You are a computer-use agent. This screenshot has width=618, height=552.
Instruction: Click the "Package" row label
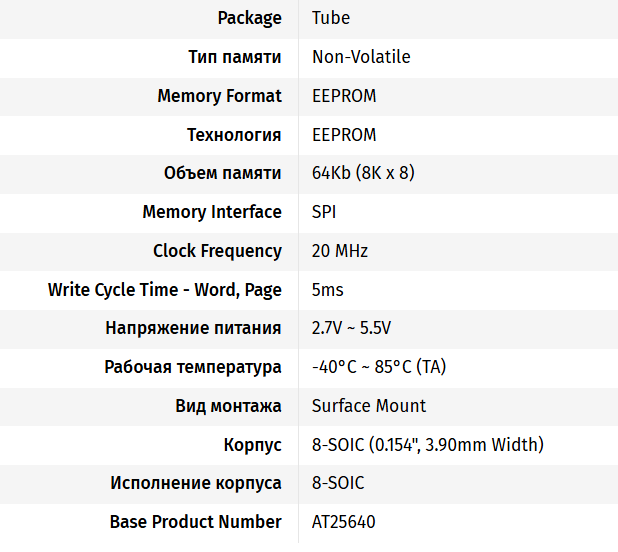249,18
